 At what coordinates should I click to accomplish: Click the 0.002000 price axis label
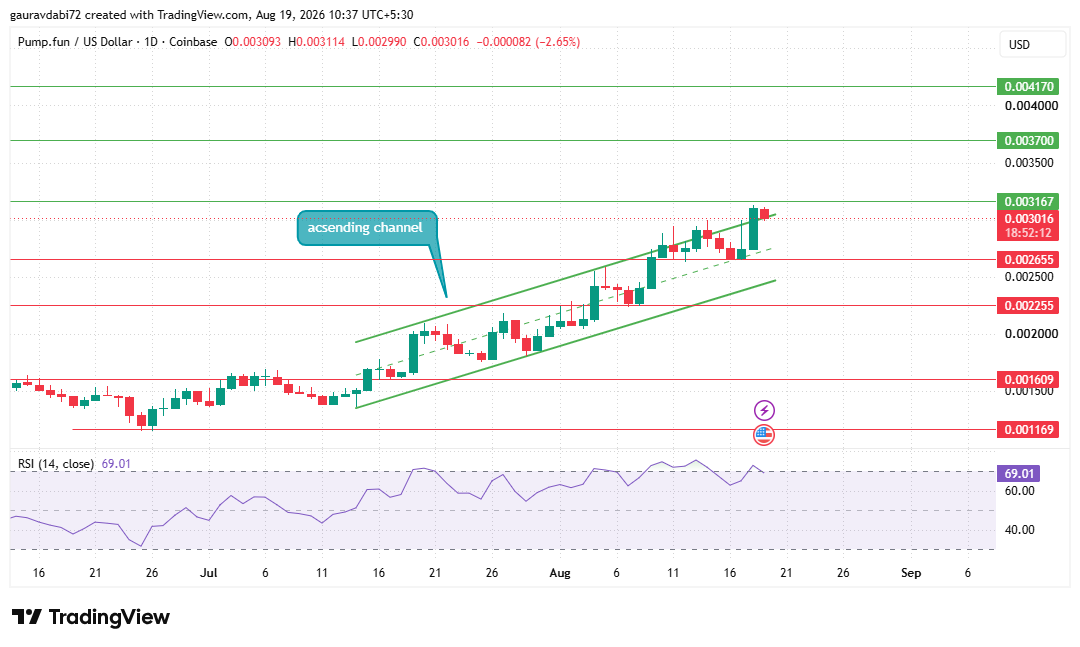[x=1031, y=334]
